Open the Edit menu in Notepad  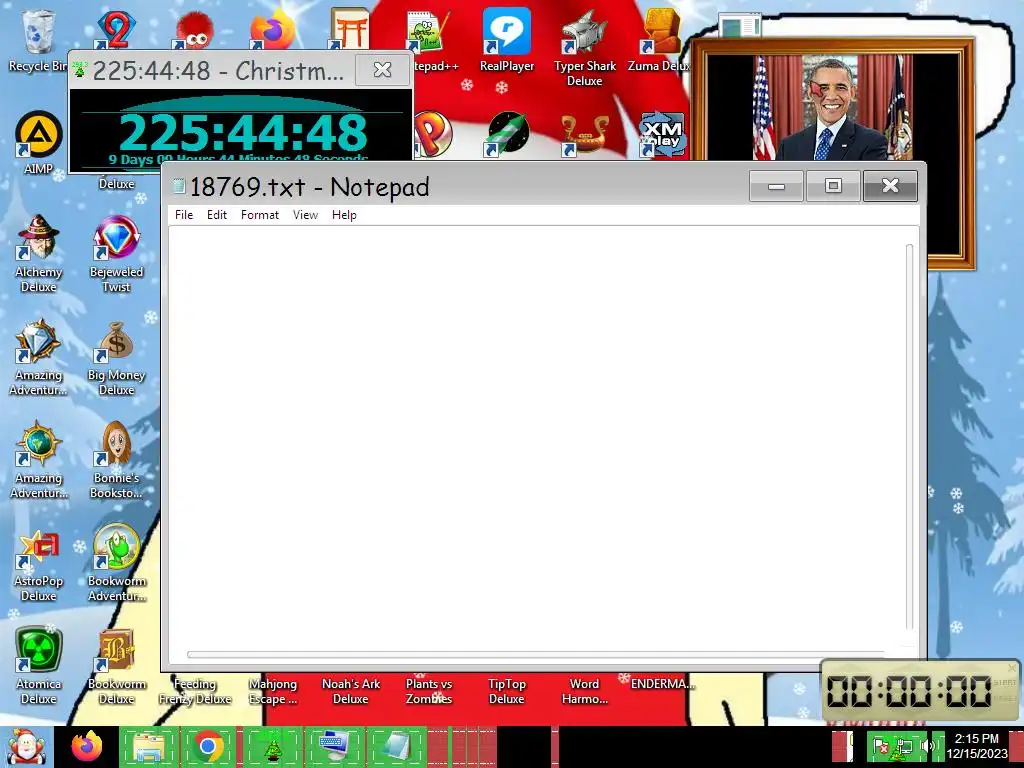click(217, 215)
